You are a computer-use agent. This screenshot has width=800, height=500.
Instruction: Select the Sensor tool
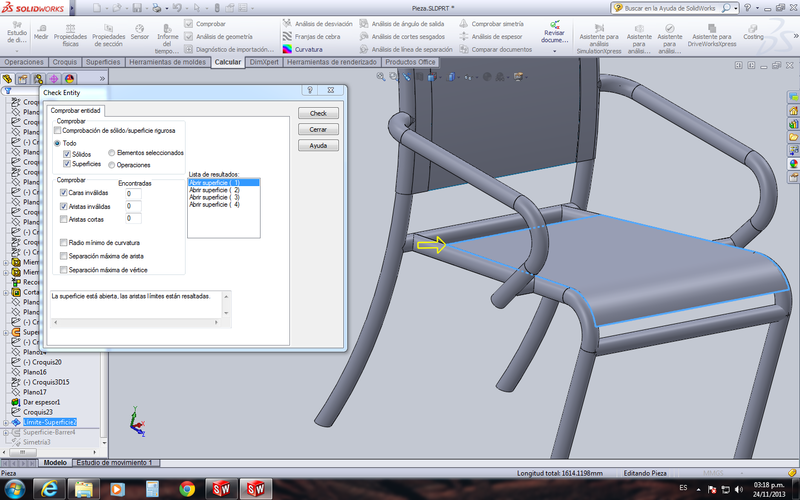(x=139, y=33)
